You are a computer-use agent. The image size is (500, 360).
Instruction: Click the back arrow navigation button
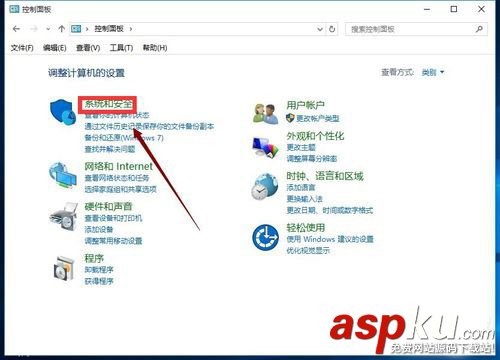(16, 29)
